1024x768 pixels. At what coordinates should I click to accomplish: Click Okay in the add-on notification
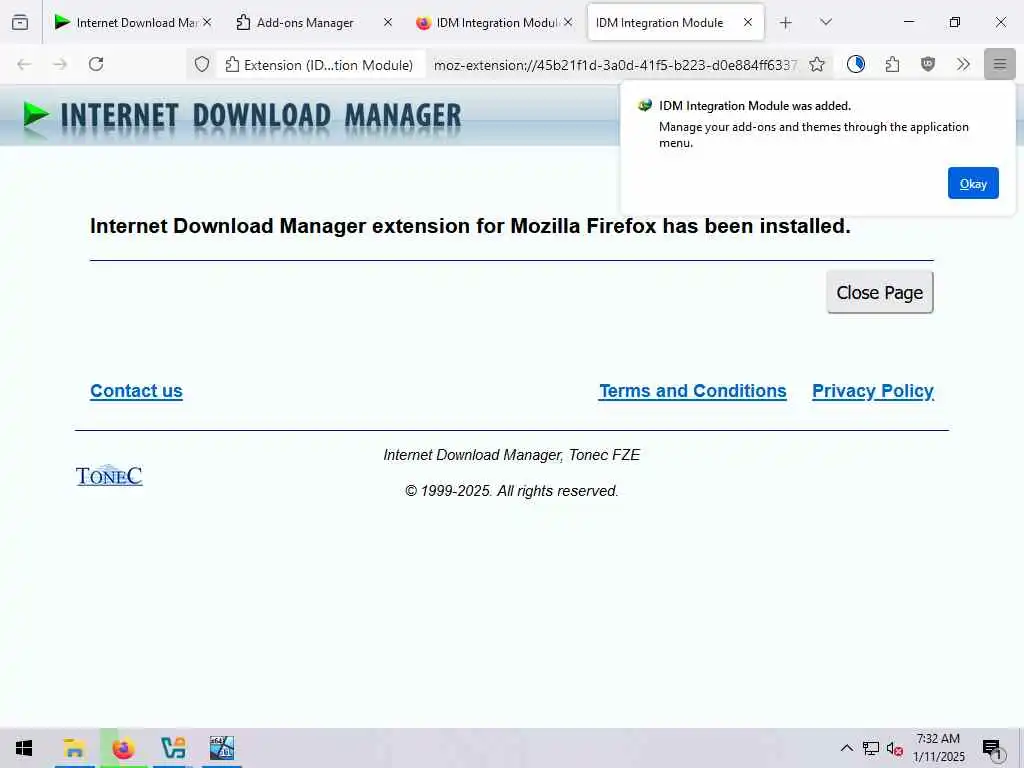click(x=973, y=184)
